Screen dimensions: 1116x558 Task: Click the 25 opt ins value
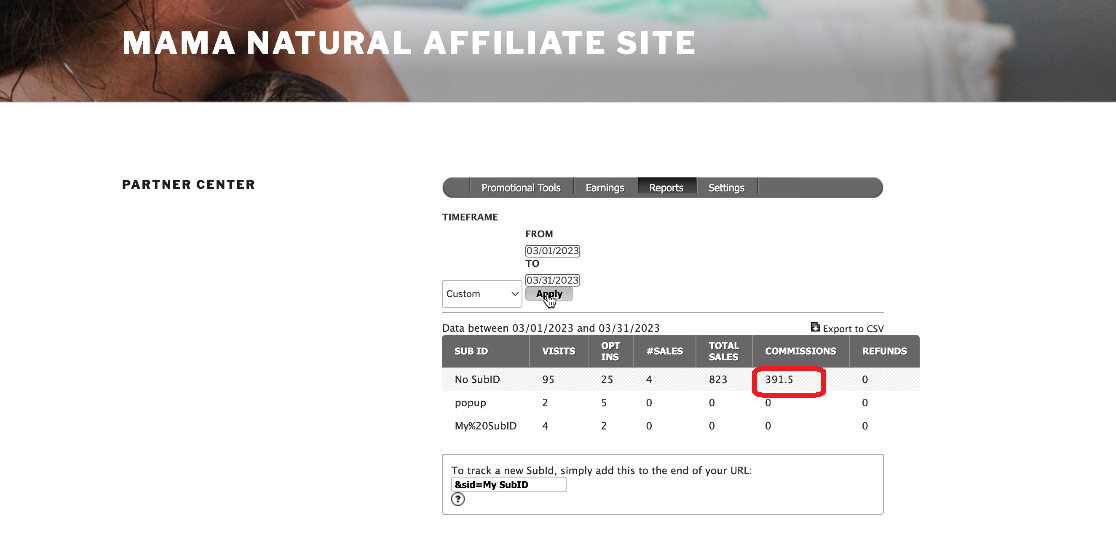click(606, 379)
